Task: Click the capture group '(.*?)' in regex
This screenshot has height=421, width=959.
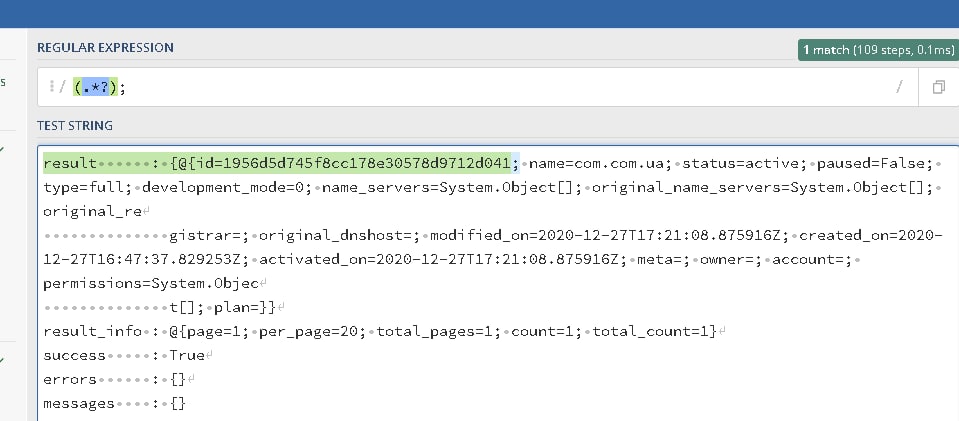Action: pyautogui.click(x=95, y=88)
